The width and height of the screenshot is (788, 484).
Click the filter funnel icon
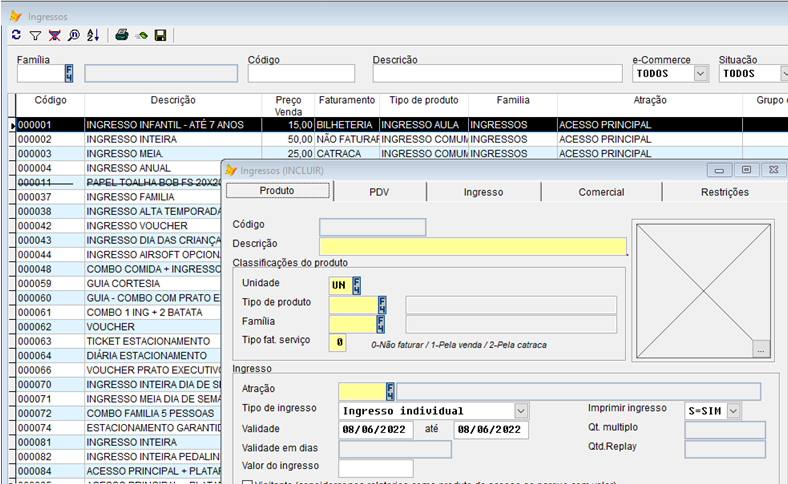click(x=35, y=35)
